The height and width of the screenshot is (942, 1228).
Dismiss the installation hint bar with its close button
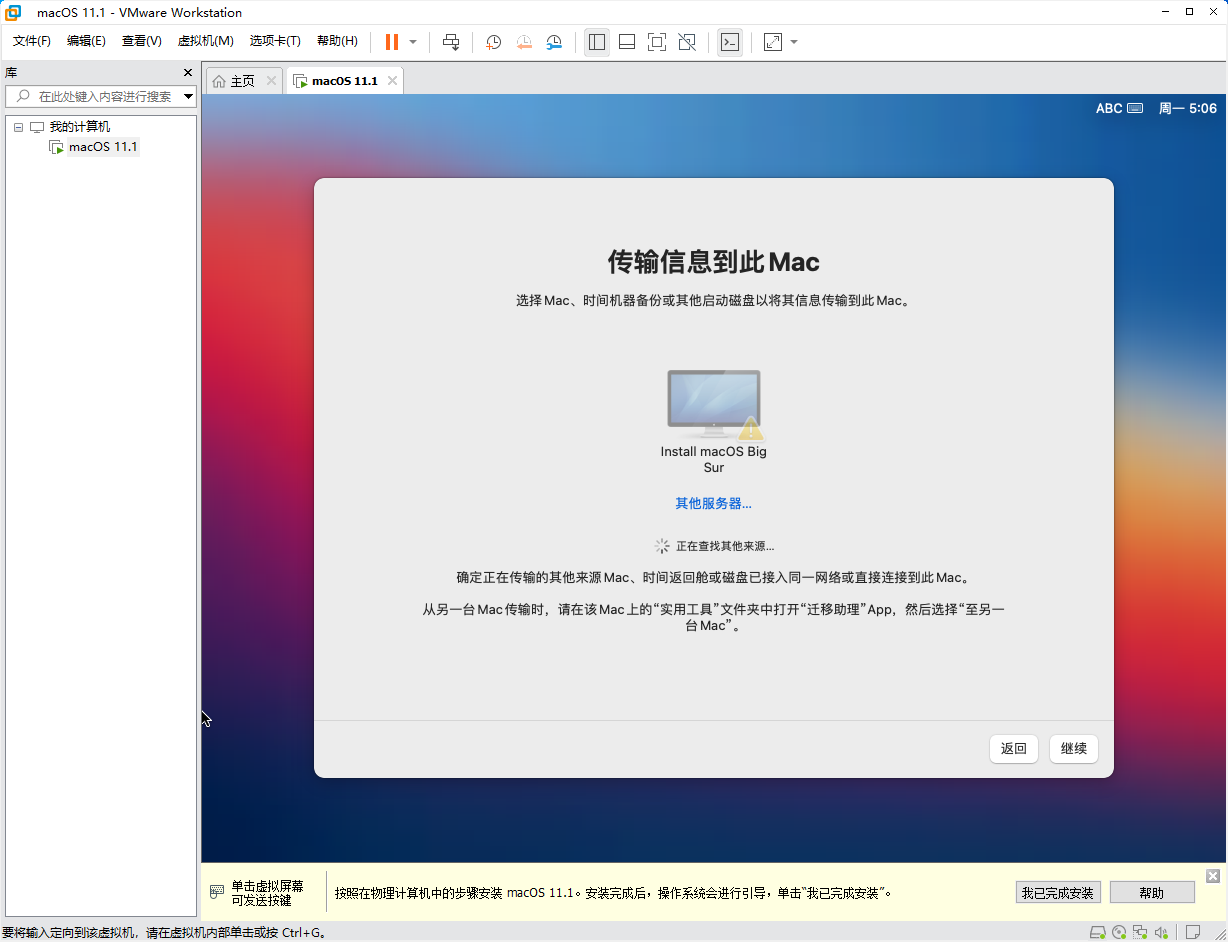[1213, 877]
